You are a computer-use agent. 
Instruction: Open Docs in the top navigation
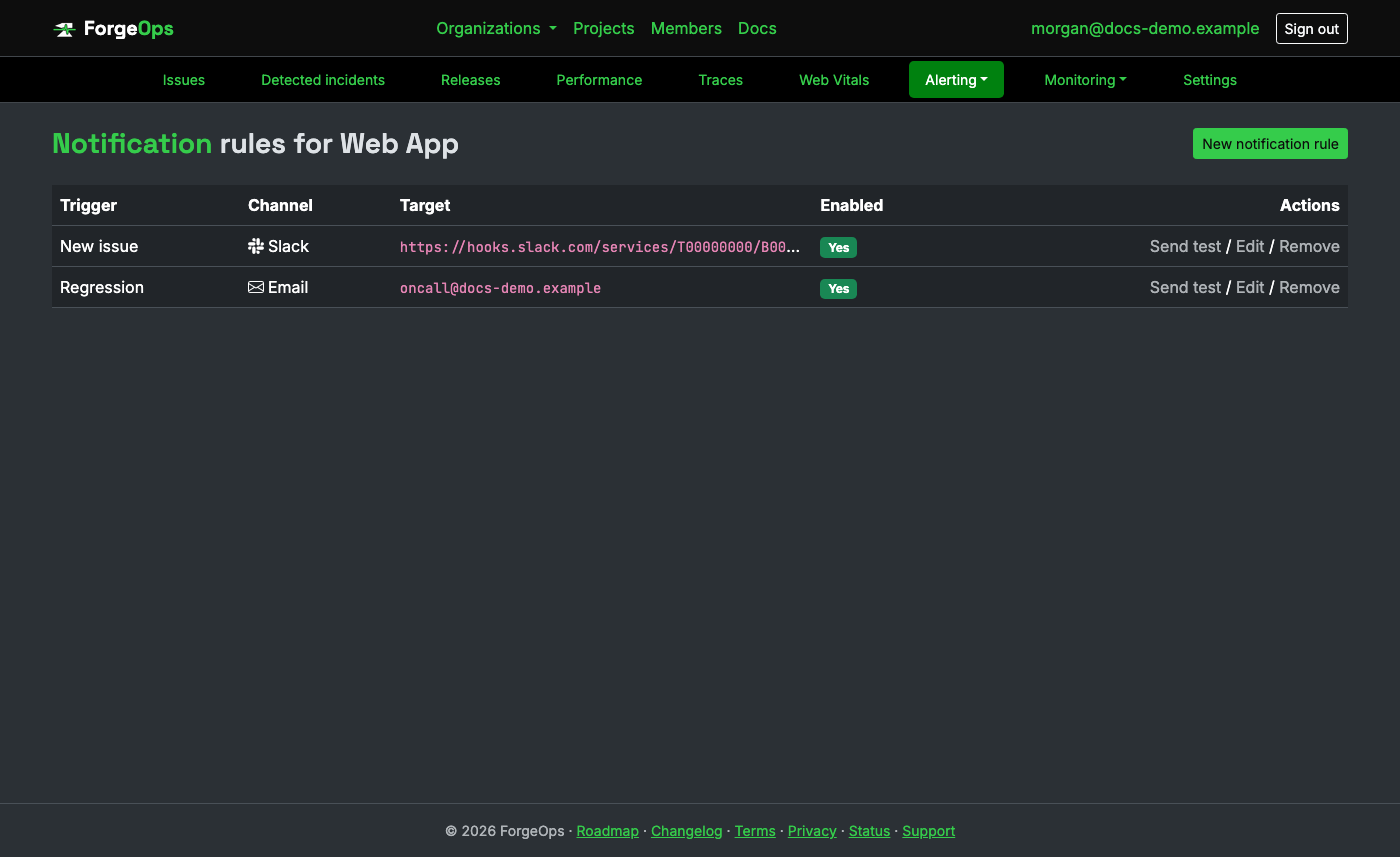tap(757, 28)
